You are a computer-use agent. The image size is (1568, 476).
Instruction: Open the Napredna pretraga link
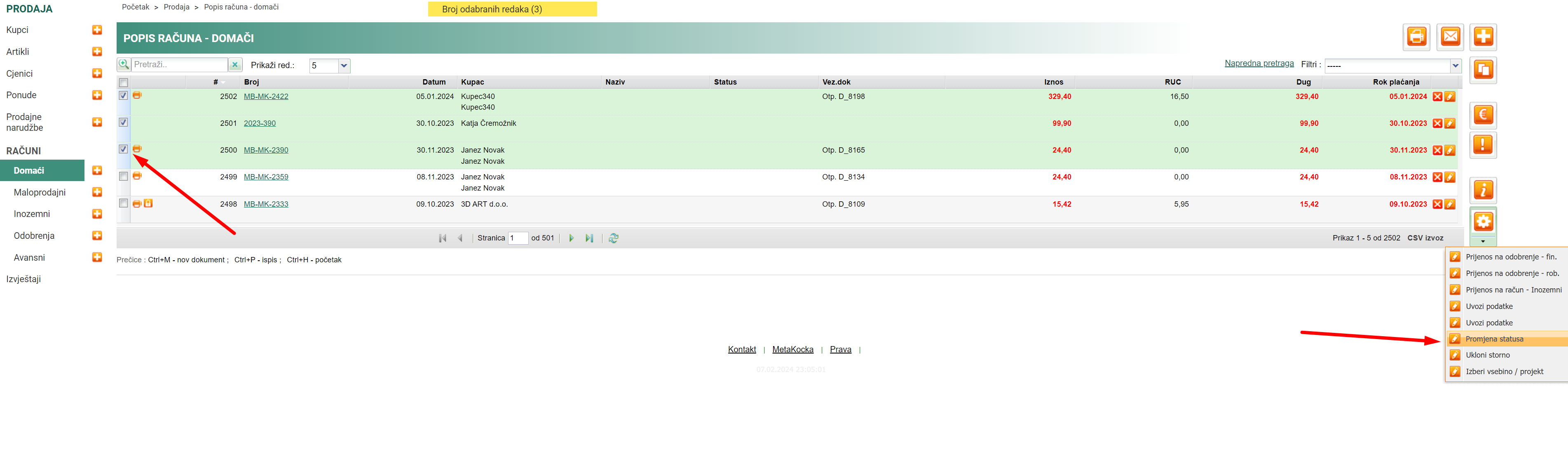click(x=1259, y=64)
